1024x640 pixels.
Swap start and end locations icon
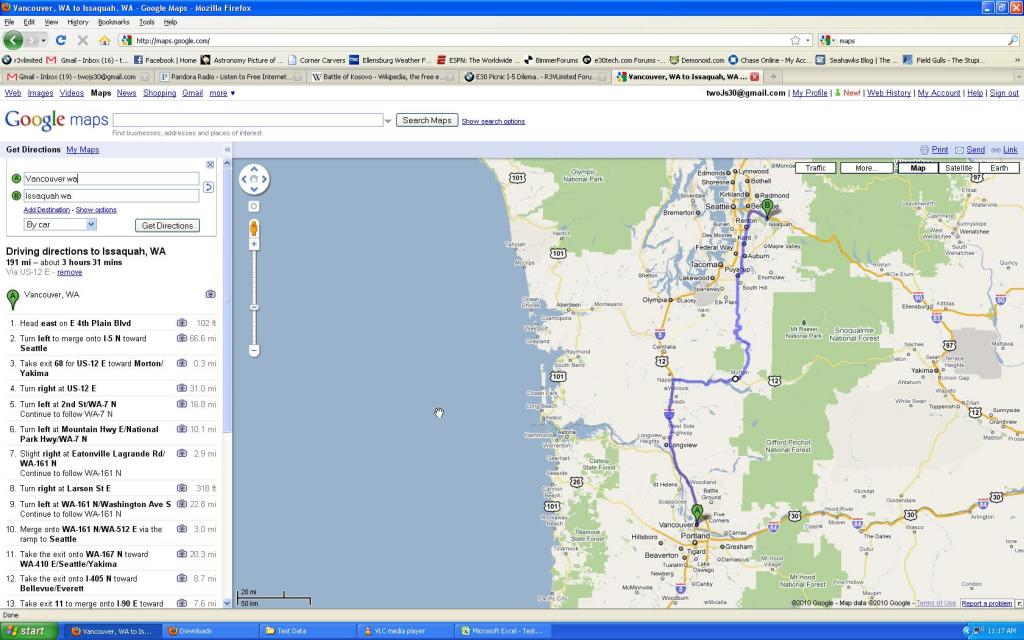coord(208,187)
